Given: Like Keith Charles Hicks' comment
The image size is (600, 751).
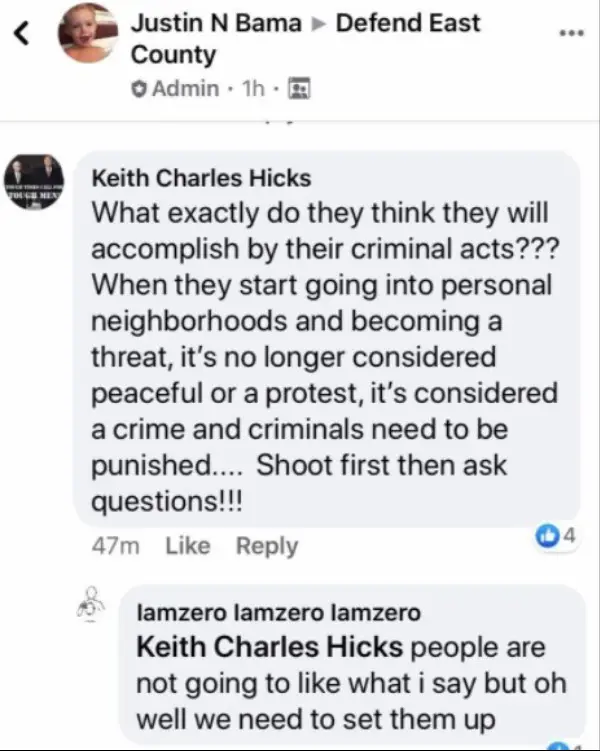Looking at the screenshot, I should click(x=188, y=546).
